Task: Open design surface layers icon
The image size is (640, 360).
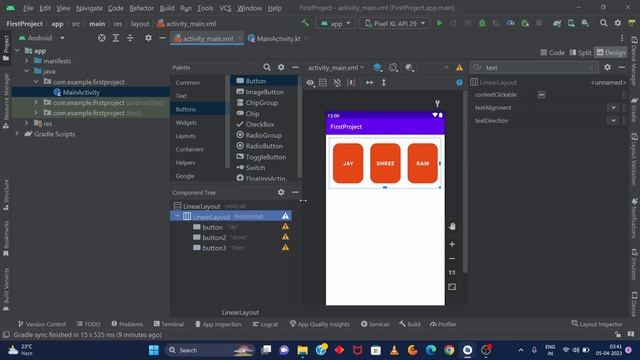Action: point(378,67)
